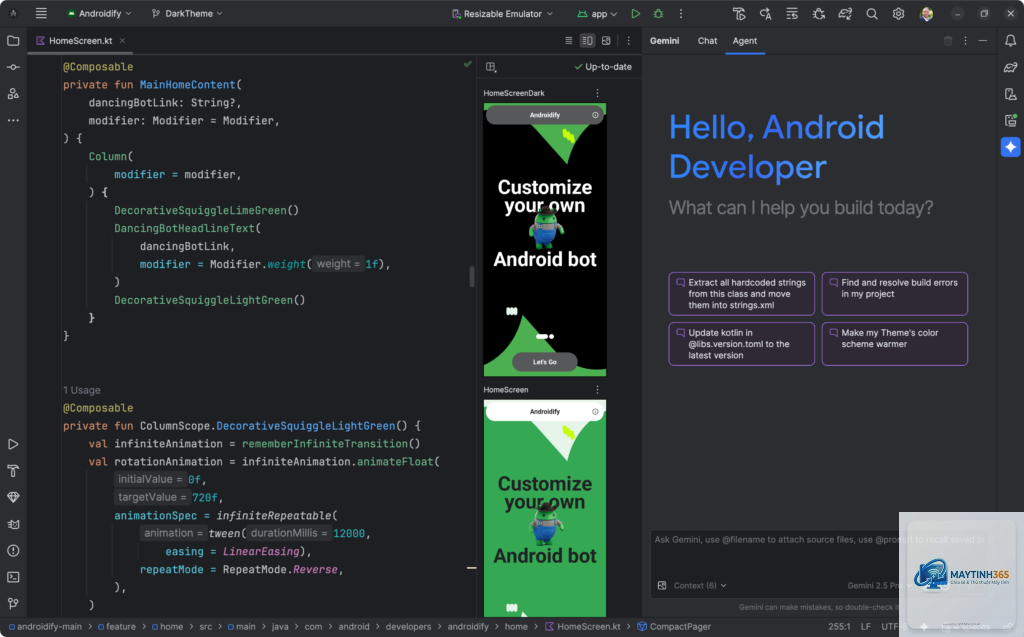Switch editor to split code and preview view
This screenshot has width=1024, height=637.
(x=587, y=41)
